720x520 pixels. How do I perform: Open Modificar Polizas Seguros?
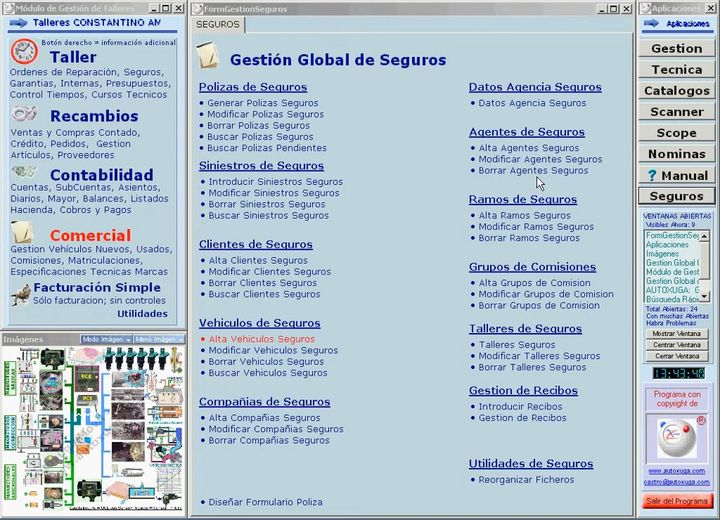point(265,114)
